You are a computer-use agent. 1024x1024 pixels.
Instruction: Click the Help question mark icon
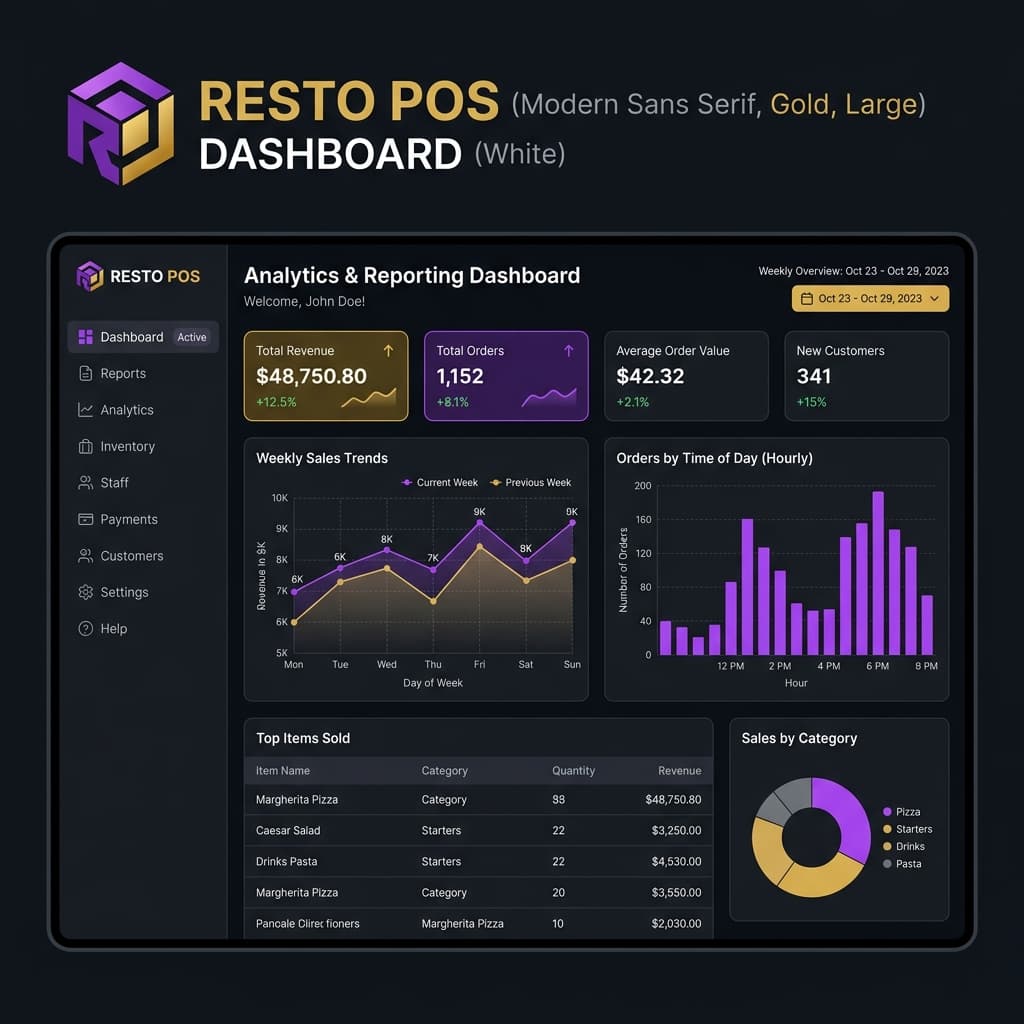coord(86,629)
